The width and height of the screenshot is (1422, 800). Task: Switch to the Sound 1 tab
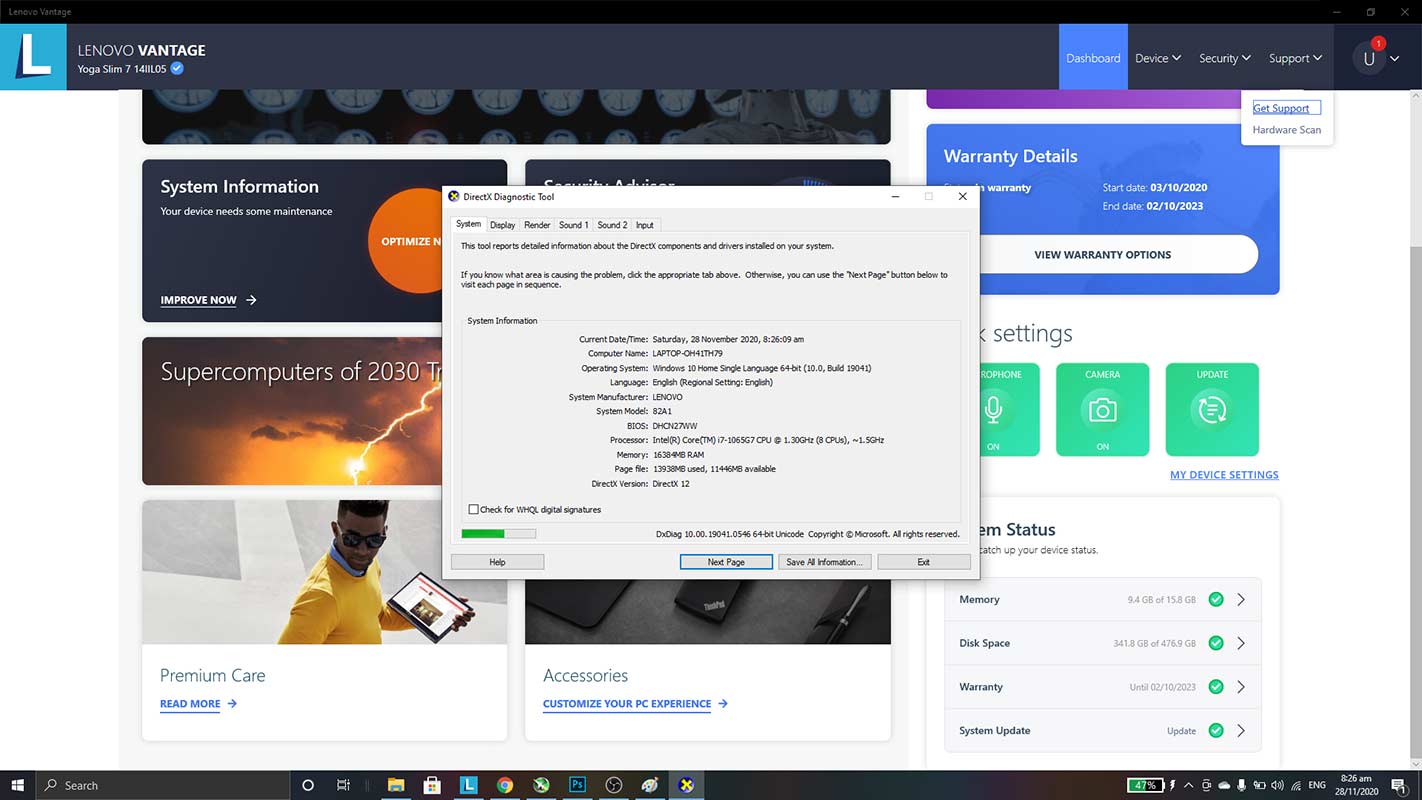click(x=574, y=225)
